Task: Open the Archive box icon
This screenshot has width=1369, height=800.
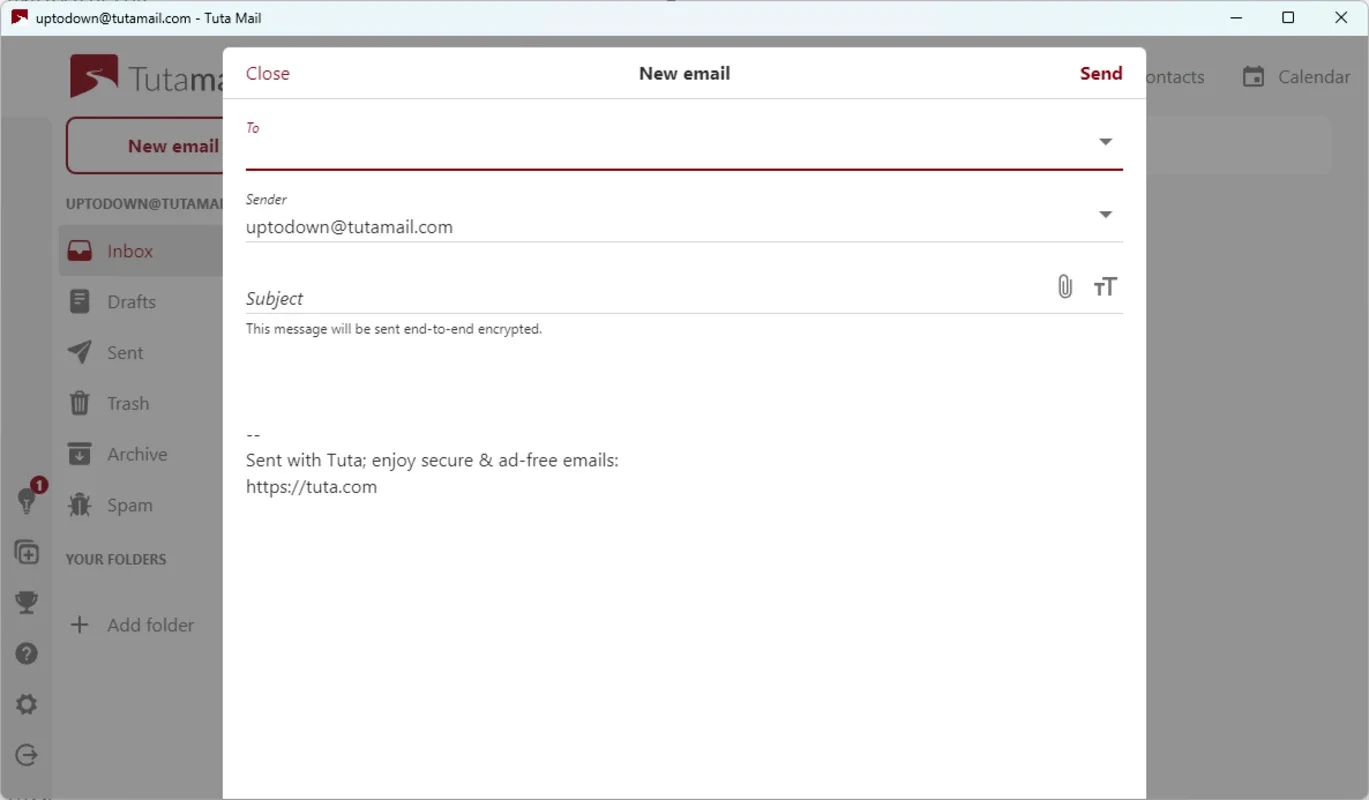Action: point(80,454)
